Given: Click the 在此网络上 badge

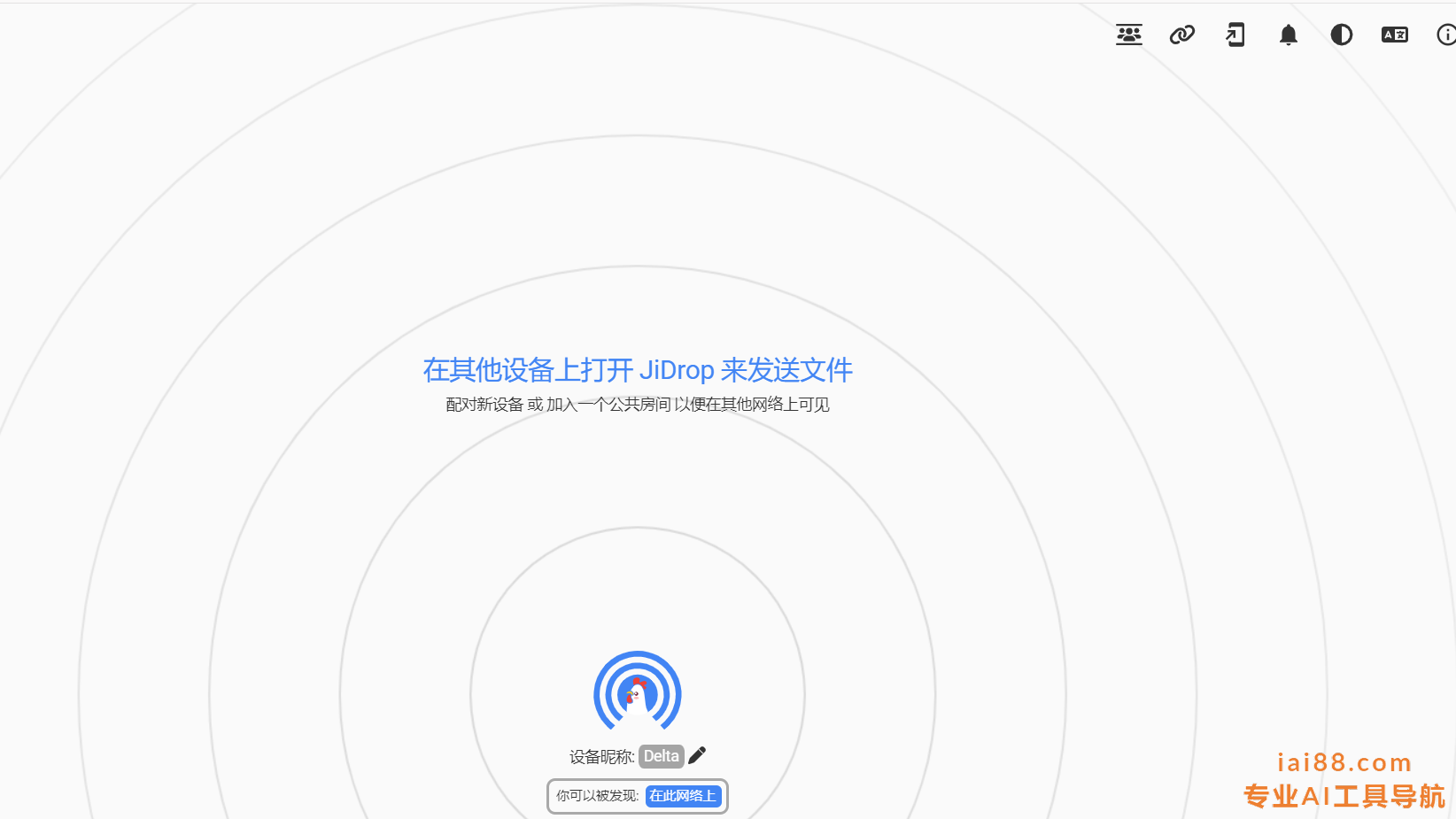Looking at the screenshot, I should (x=683, y=796).
